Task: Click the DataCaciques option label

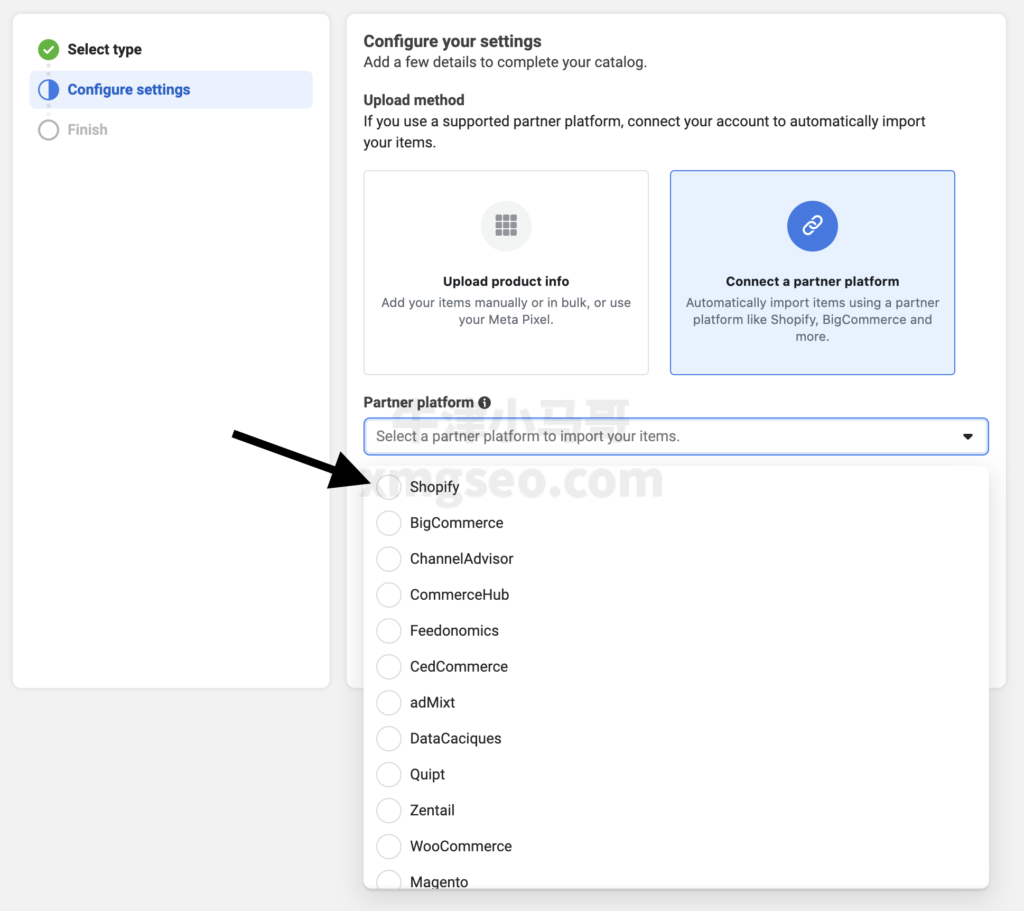Action: pyautogui.click(x=456, y=739)
